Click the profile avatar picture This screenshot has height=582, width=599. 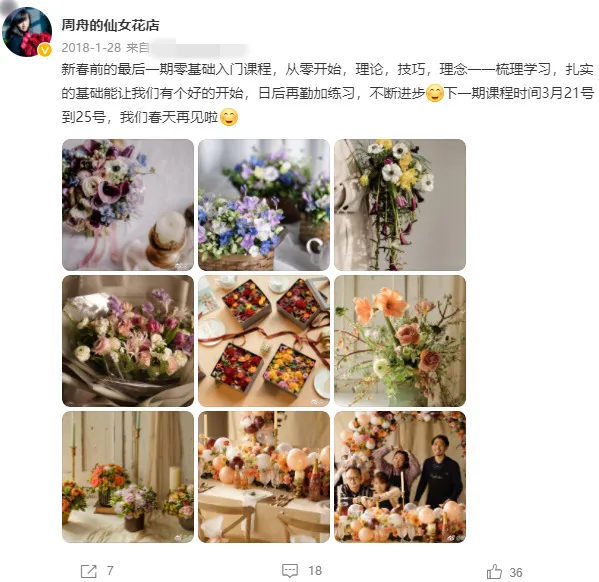pos(27,32)
